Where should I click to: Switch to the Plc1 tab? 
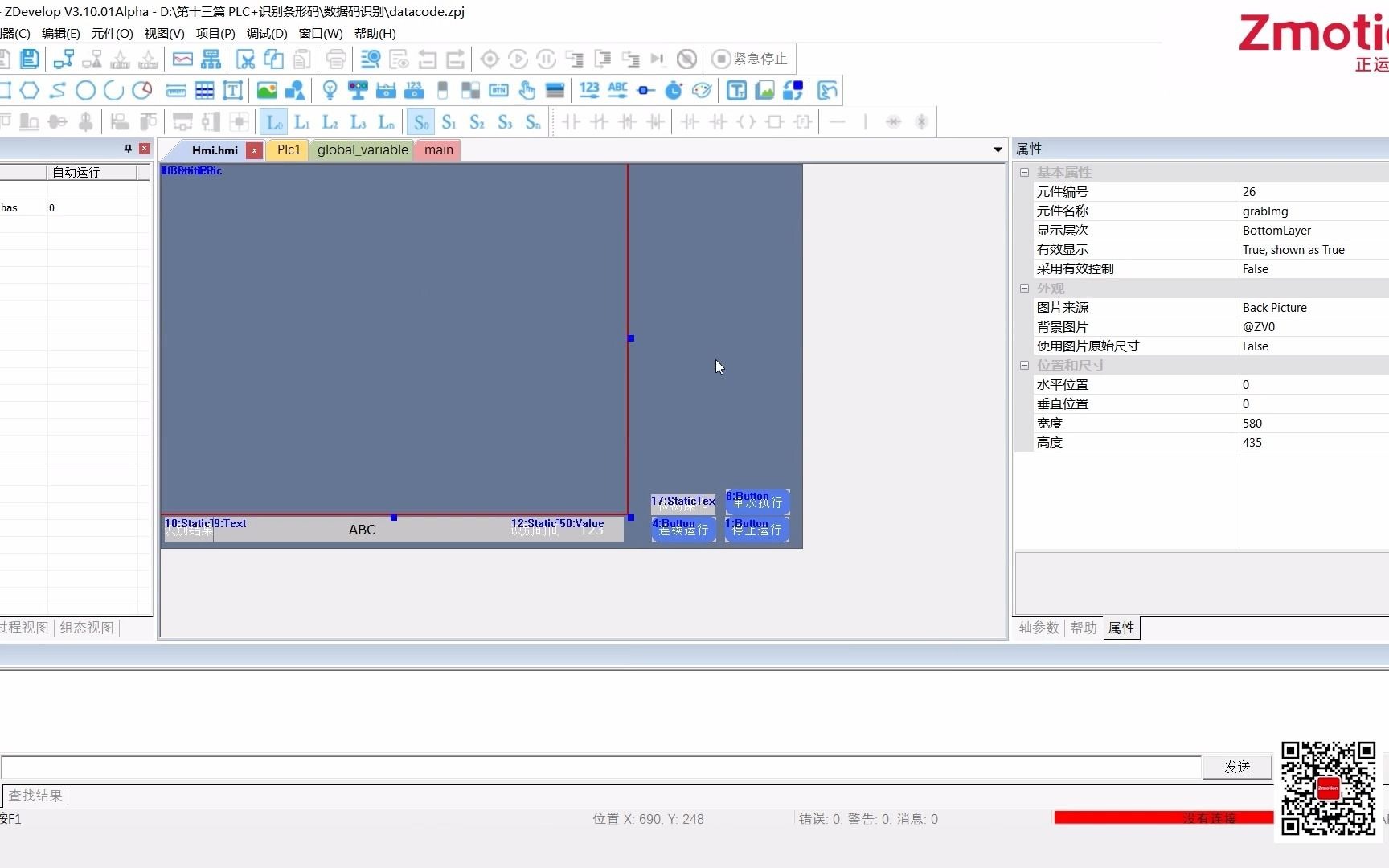pyautogui.click(x=289, y=149)
